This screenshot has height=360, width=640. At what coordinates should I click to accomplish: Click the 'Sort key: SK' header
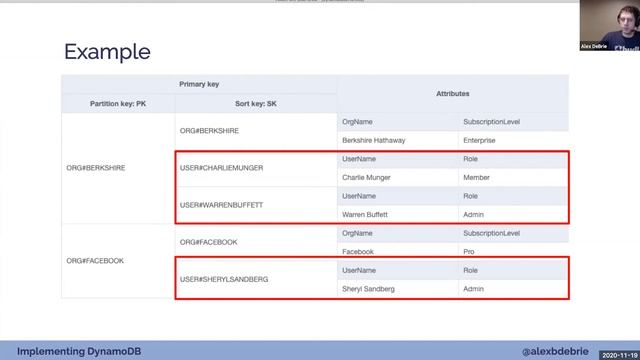point(256,104)
